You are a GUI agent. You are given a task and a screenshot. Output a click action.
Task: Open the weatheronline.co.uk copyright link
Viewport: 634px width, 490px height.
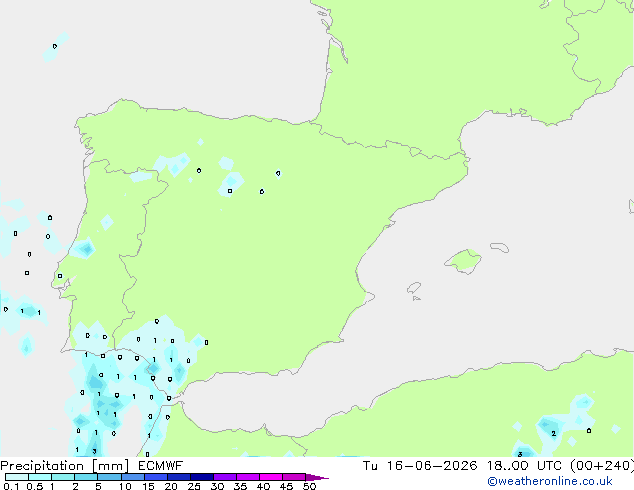(550, 481)
